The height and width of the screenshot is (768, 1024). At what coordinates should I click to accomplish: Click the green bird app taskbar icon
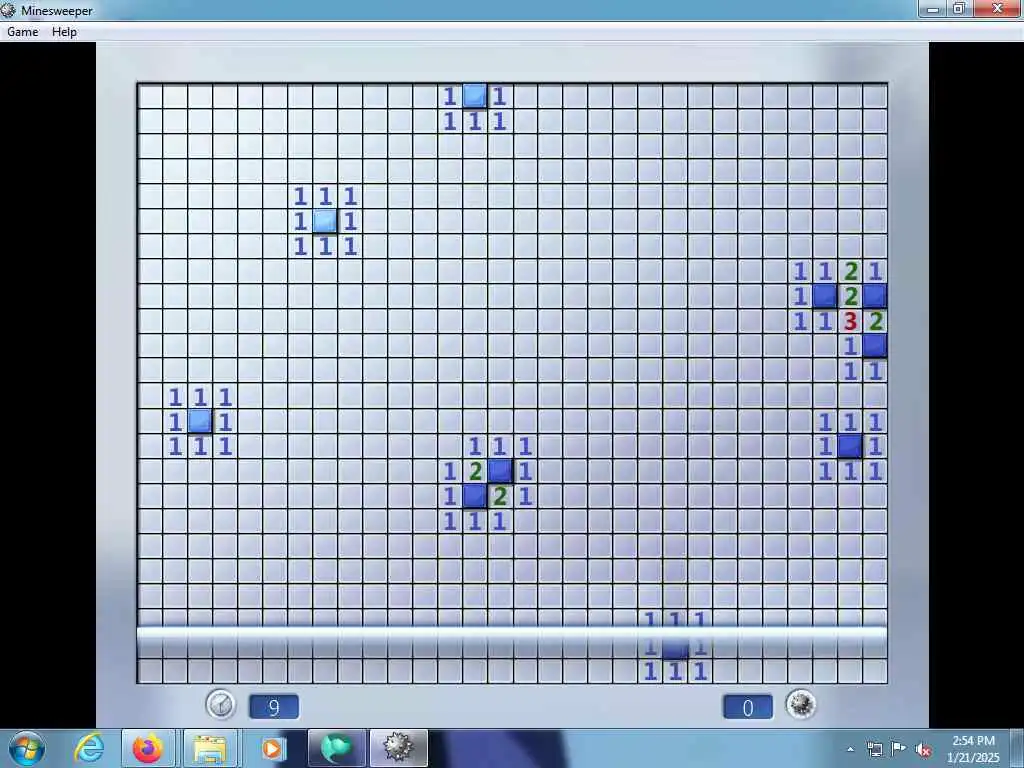pos(337,748)
